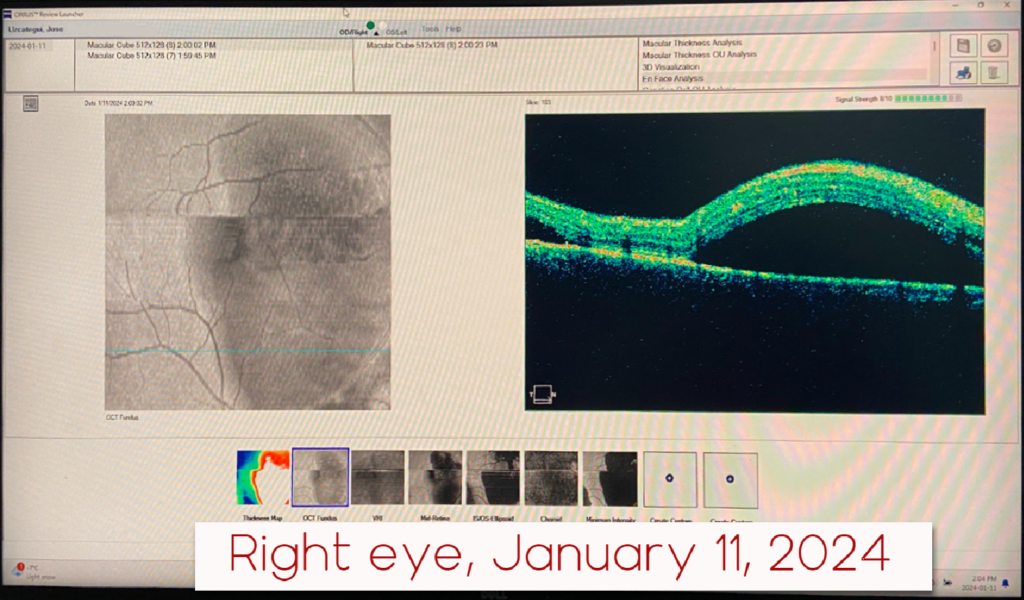Click the notification bell in the taskbar
This screenshot has width=1024, height=600.
pos(1006,582)
